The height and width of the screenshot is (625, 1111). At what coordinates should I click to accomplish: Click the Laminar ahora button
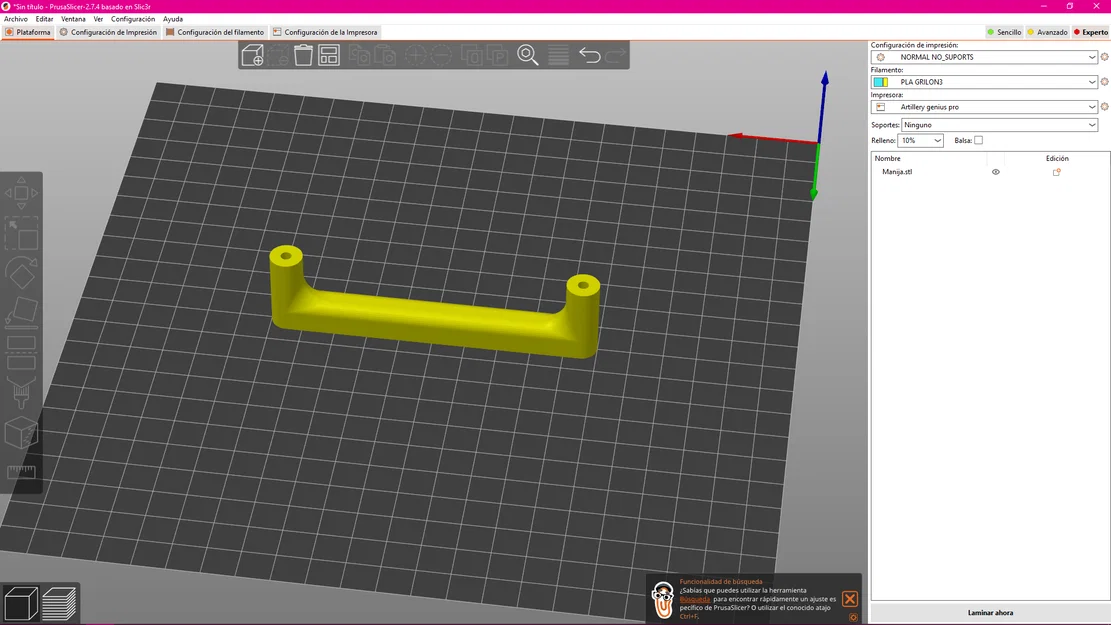990,612
